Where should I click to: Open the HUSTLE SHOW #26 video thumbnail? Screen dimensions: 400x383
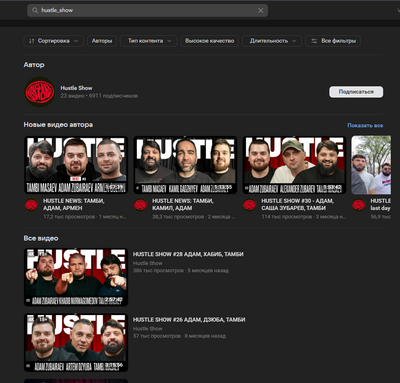click(76, 343)
